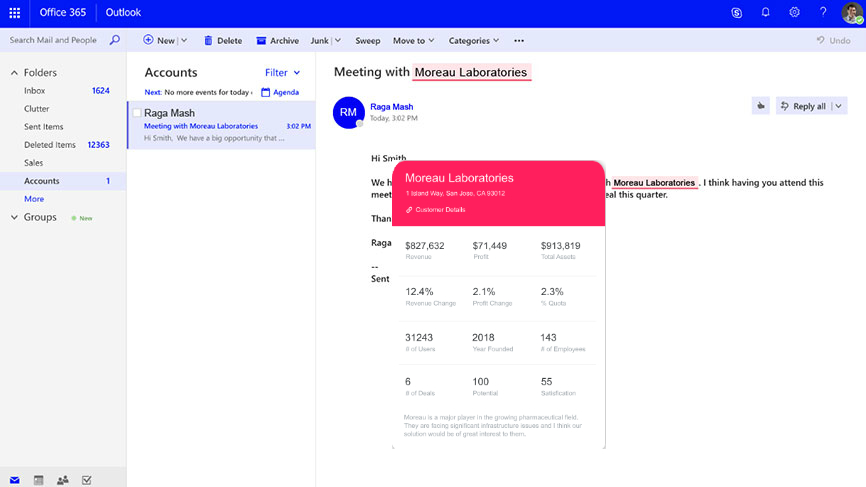Click Moreau Laboratories in the email body

(654, 183)
